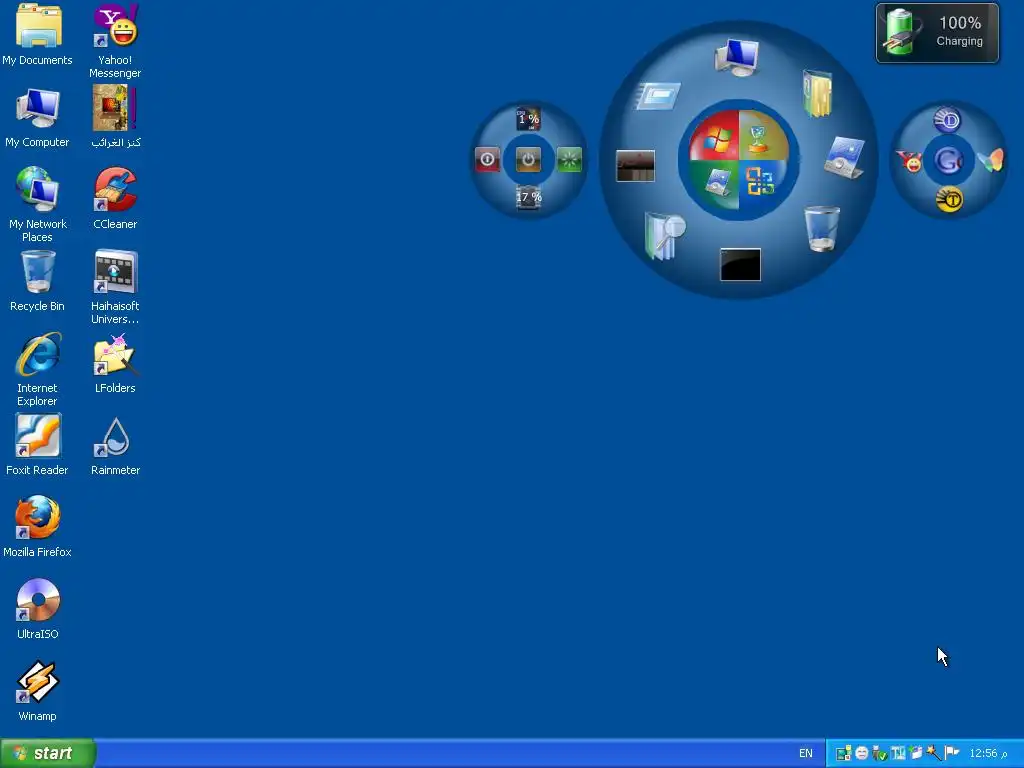Image resolution: width=1024 pixels, height=768 pixels.
Task: Click the white flag tray icon
Action: [x=952, y=753]
